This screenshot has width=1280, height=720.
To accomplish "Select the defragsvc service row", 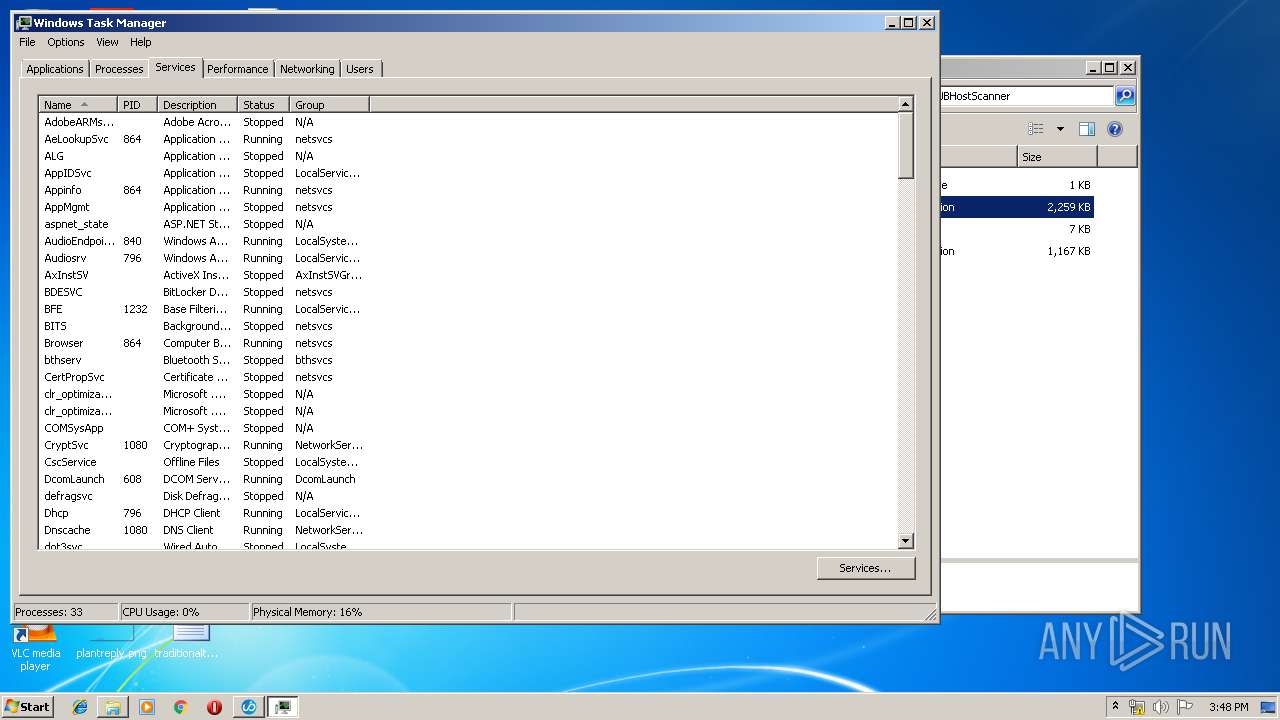I will (x=468, y=496).
